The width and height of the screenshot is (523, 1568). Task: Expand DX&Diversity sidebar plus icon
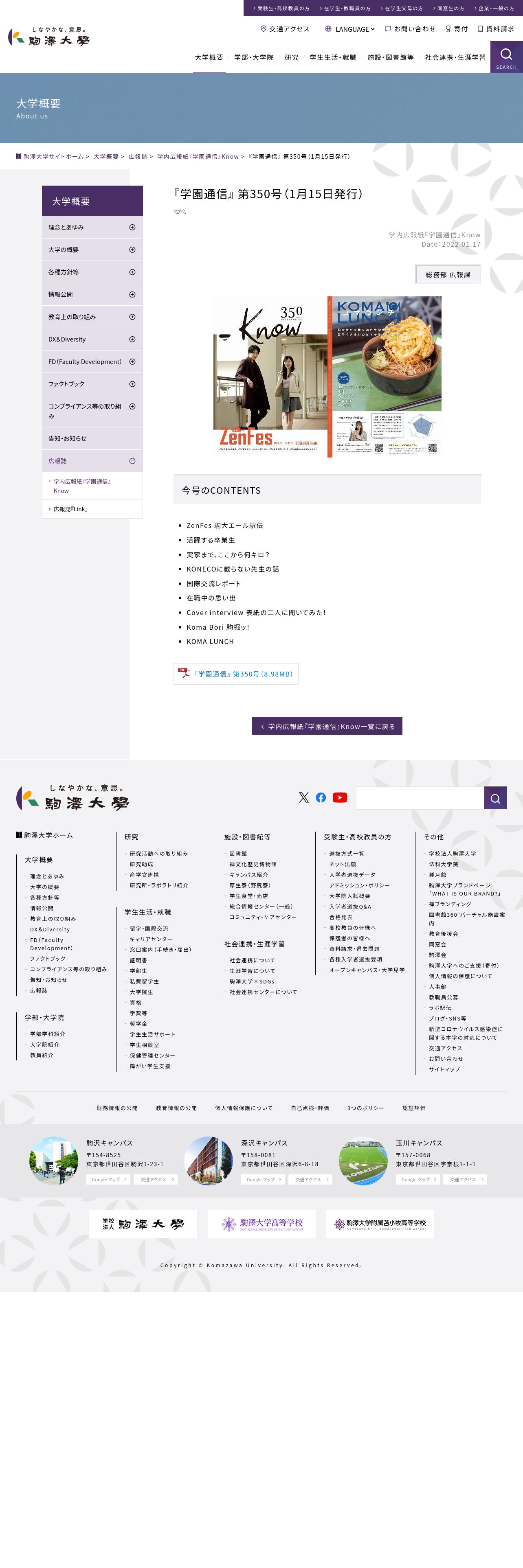[132, 339]
